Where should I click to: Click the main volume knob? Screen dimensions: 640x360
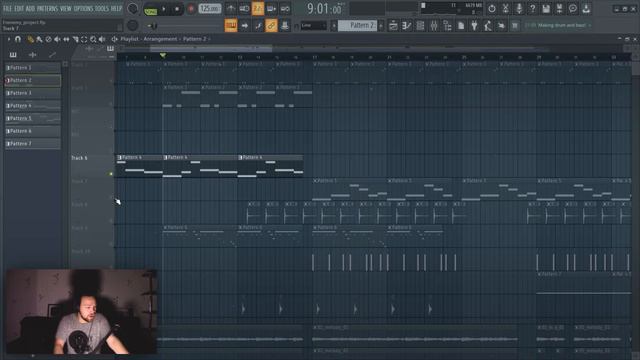[x=133, y=9]
